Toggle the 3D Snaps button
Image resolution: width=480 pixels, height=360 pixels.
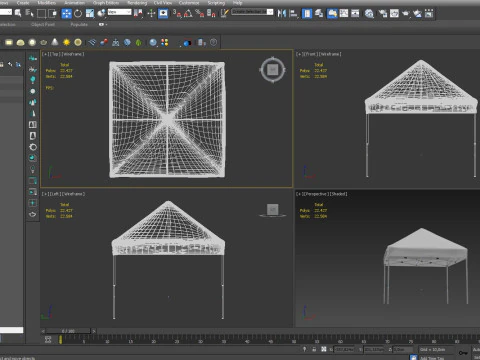click(x=177, y=13)
